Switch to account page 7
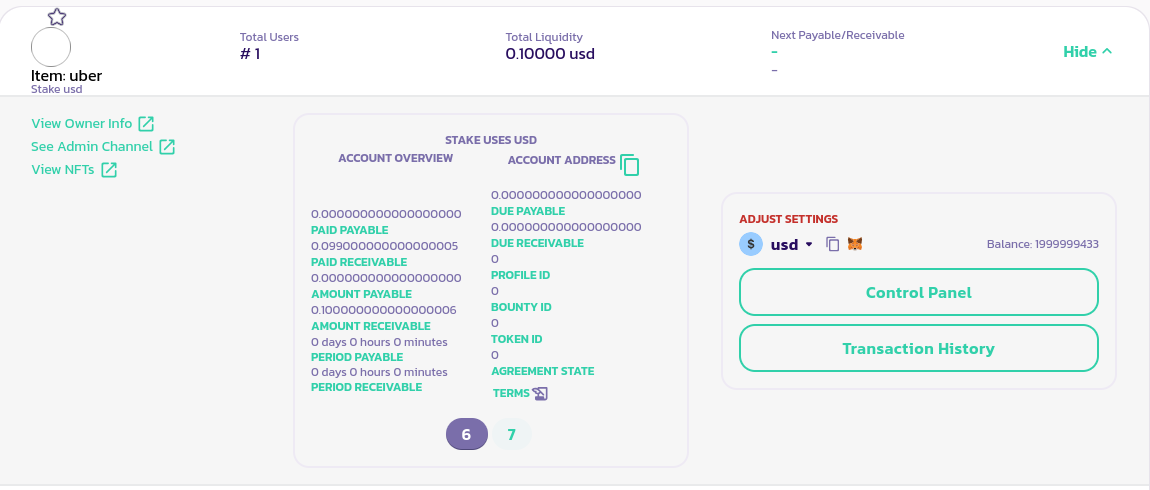This screenshot has width=1150, height=490. point(511,435)
